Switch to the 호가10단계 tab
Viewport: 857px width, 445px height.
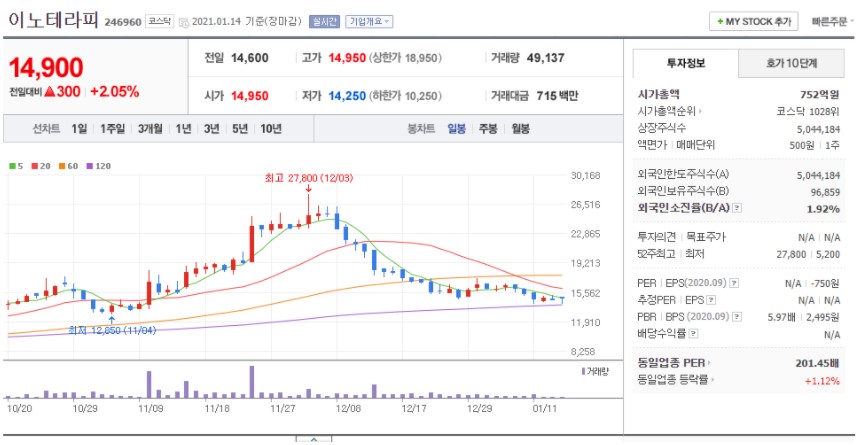pos(791,63)
